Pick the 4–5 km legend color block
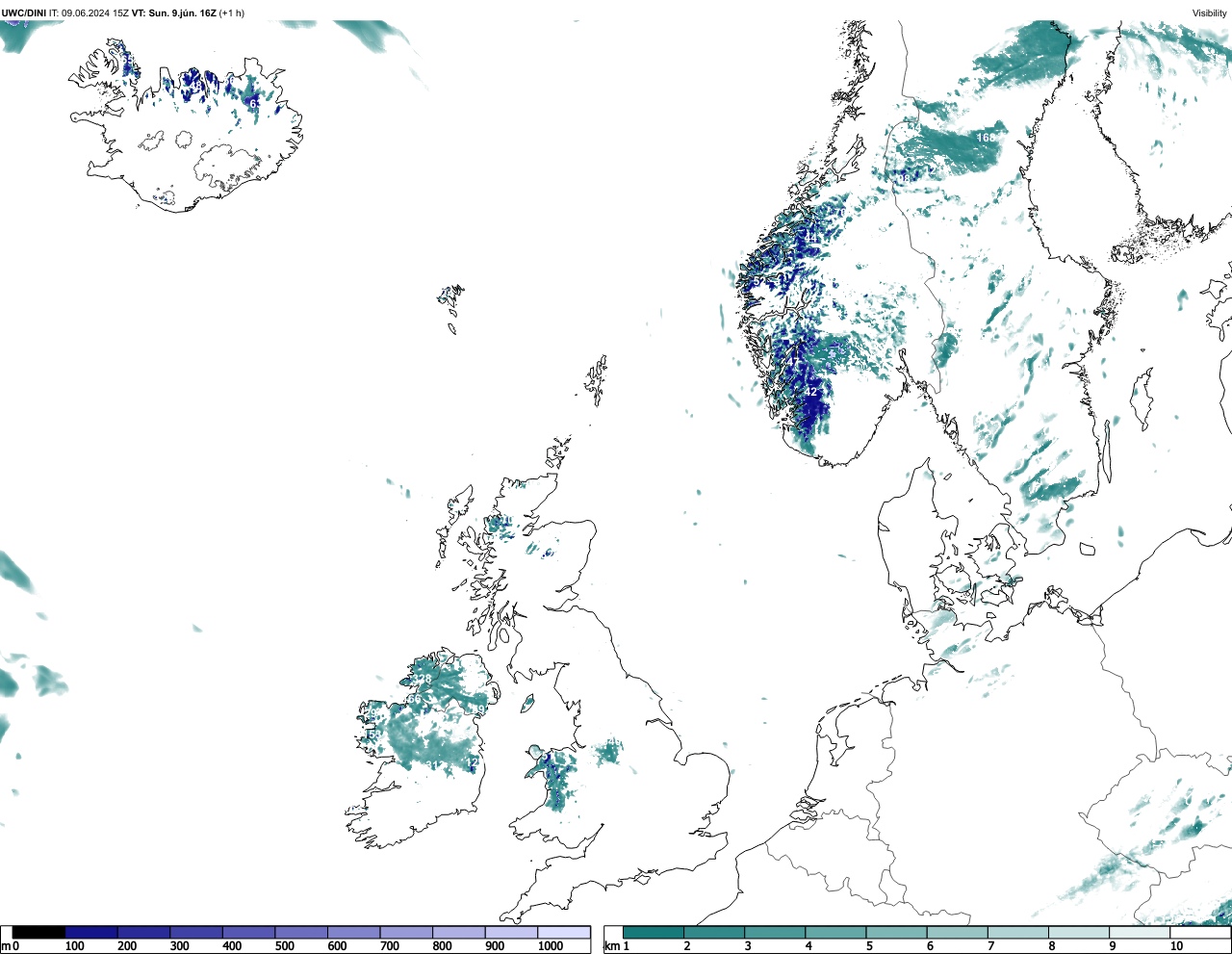This screenshot has width=1232, height=954. click(x=835, y=932)
